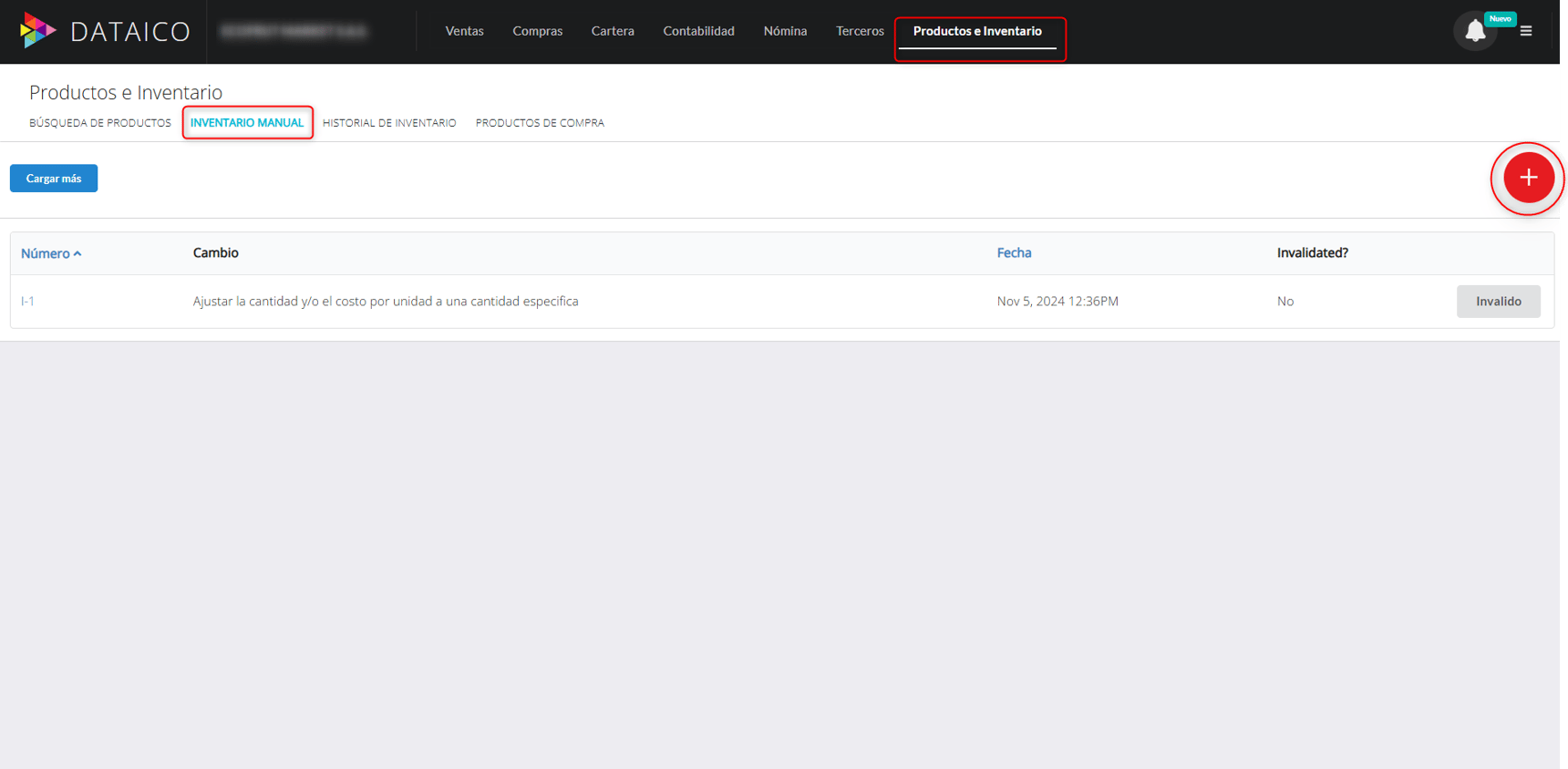Go to Contabilidad section

[698, 31]
